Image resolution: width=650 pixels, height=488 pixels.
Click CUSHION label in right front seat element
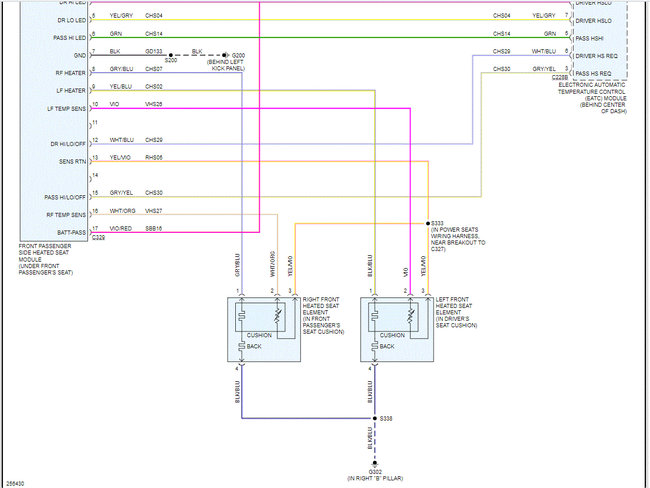(x=260, y=335)
